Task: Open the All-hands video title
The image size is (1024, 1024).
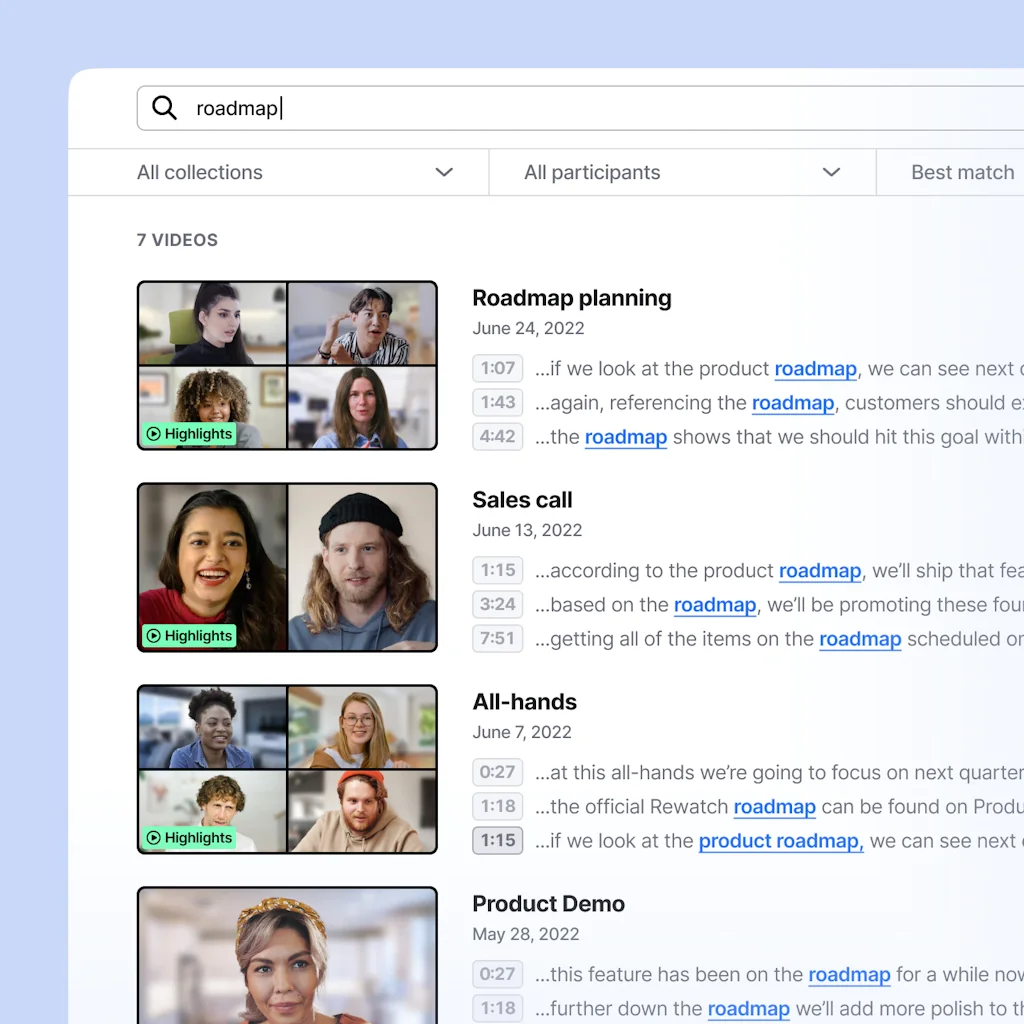Action: click(x=524, y=702)
